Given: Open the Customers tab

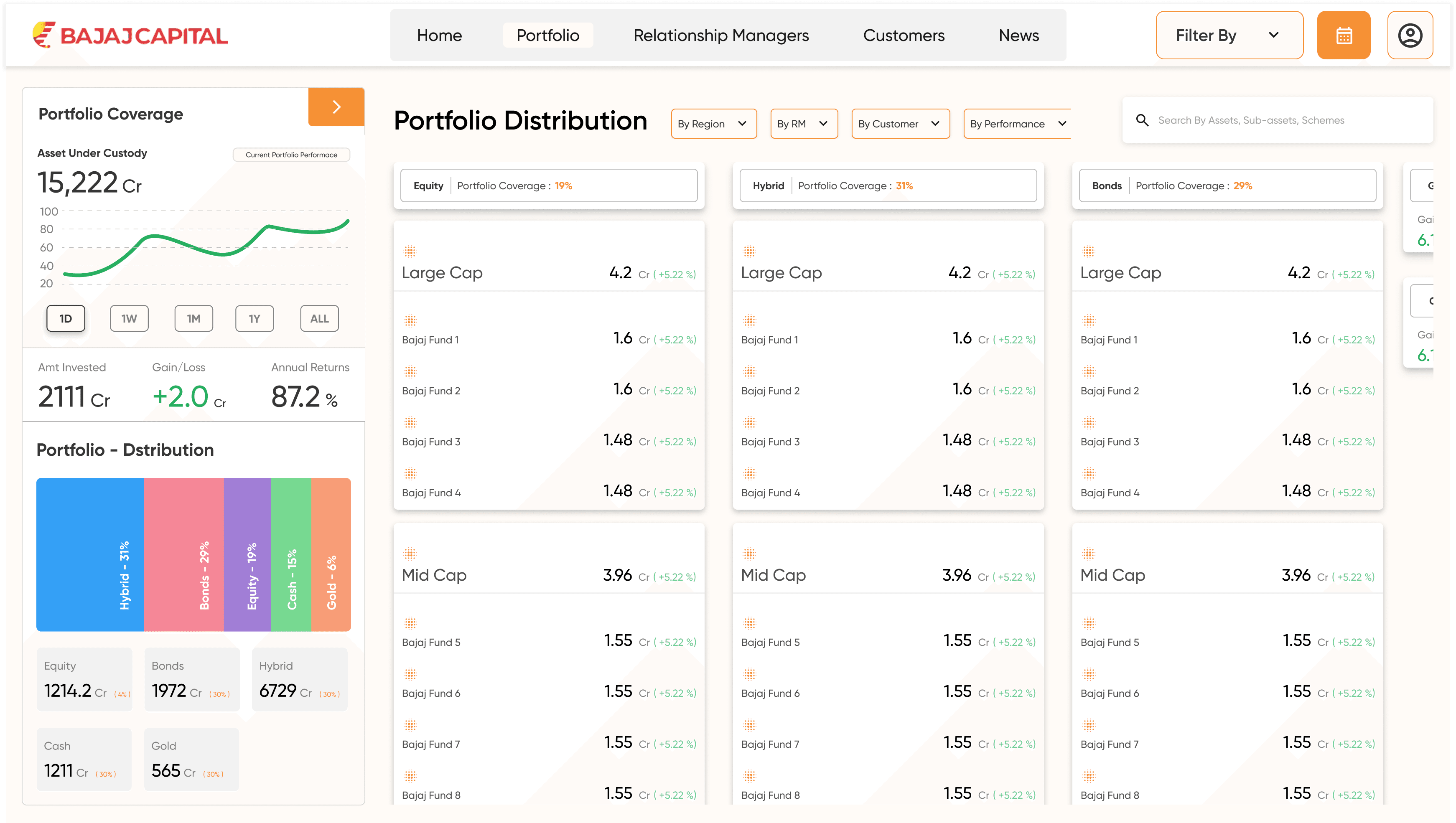Looking at the screenshot, I should [903, 35].
